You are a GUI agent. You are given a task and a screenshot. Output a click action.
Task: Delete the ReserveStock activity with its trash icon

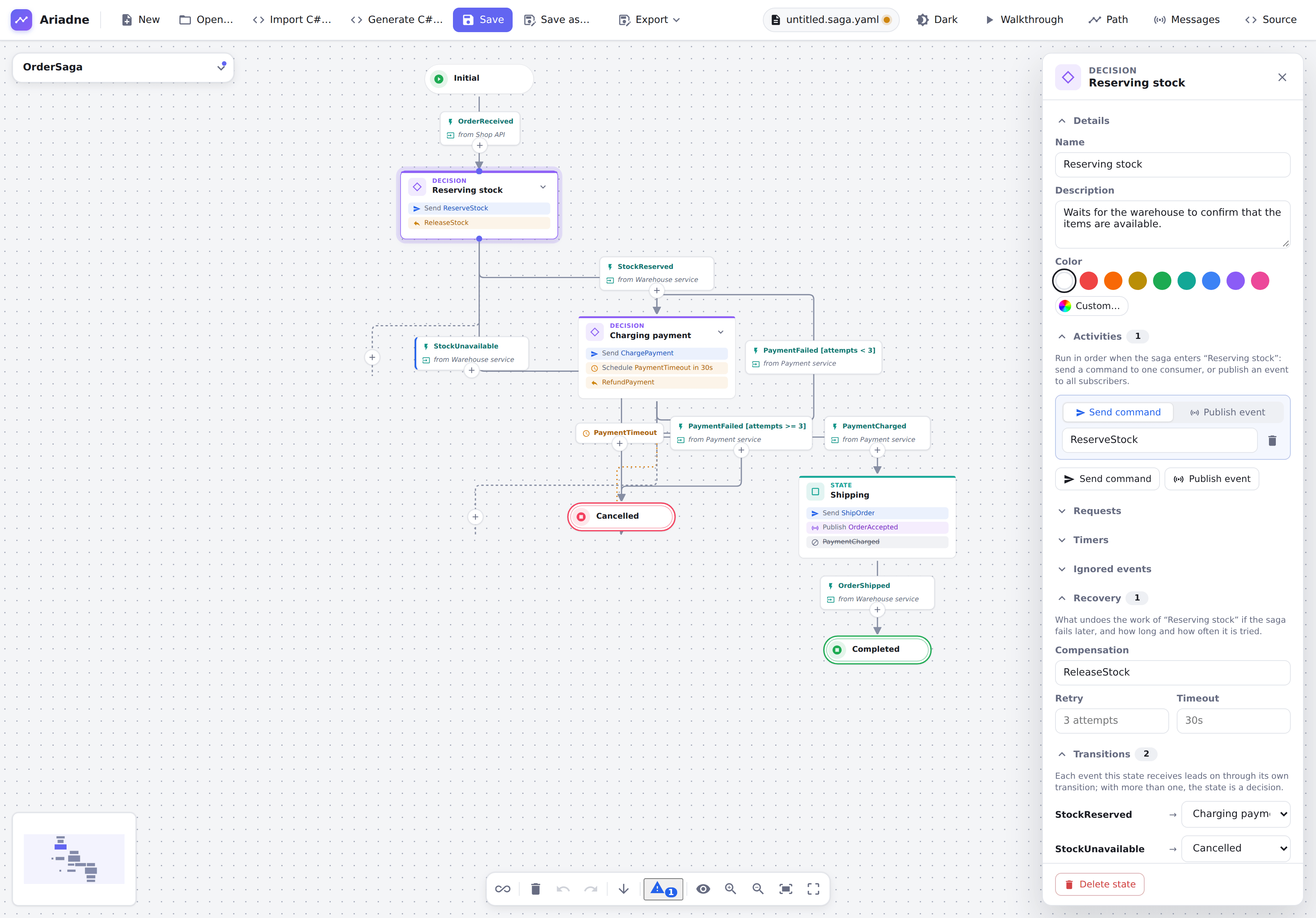pyautogui.click(x=1272, y=440)
